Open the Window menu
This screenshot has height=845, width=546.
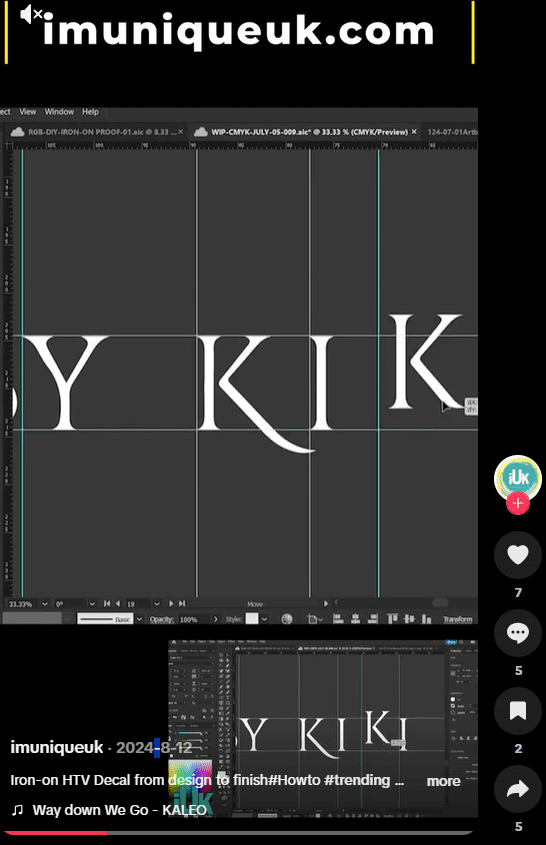(x=59, y=112)
